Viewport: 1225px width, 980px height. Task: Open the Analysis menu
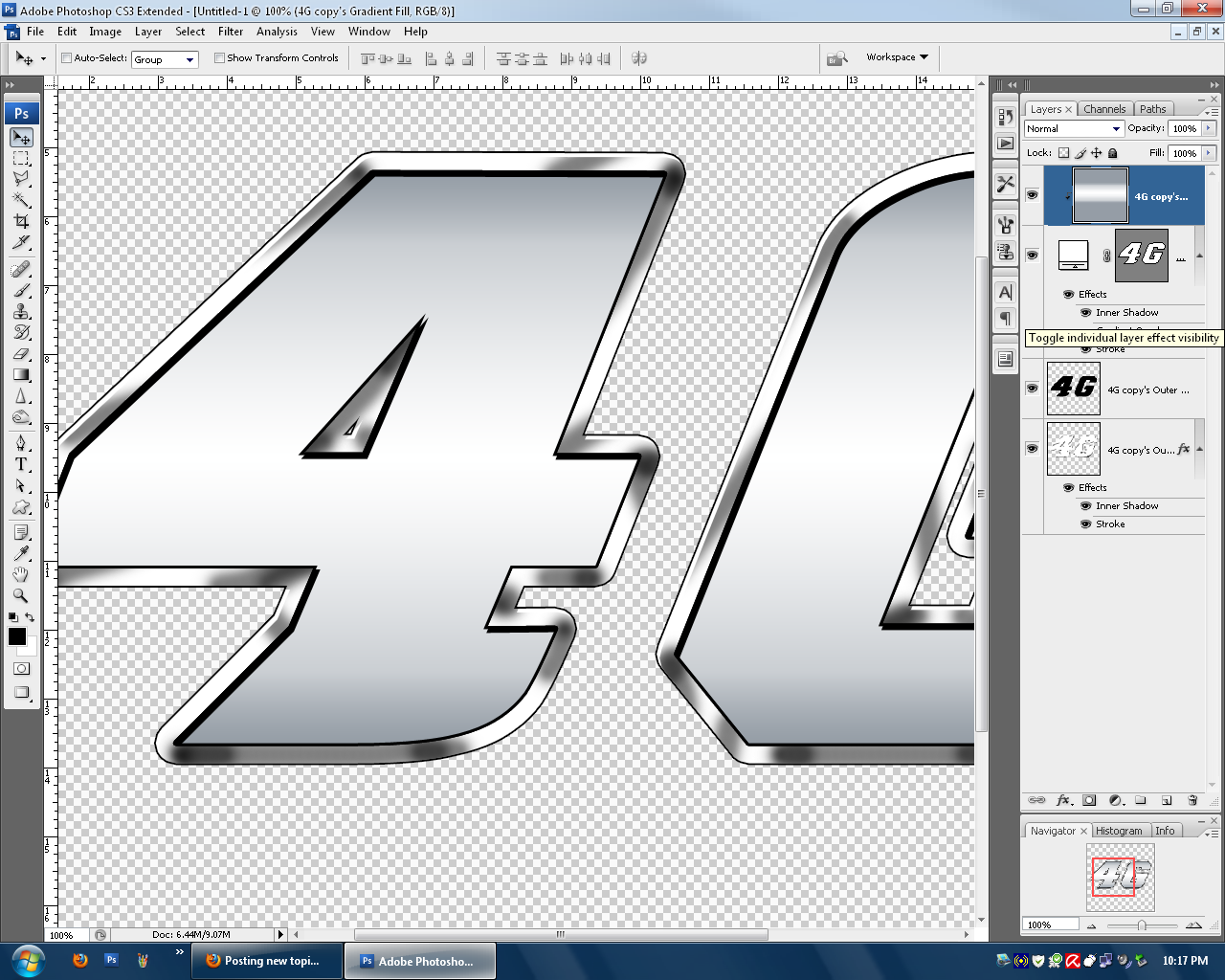[277, 32]
